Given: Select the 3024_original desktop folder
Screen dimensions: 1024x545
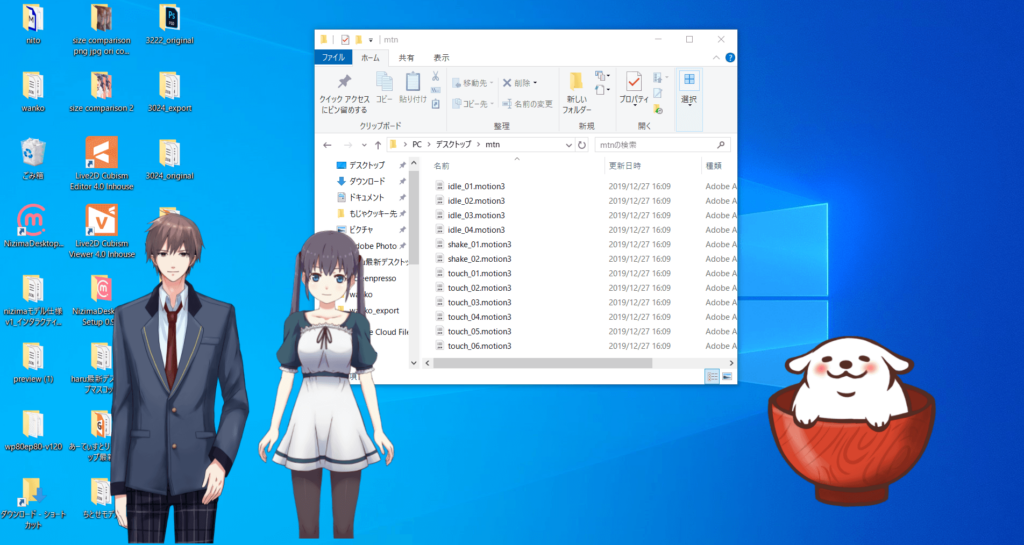Looking at the screenshot, I should 169,159.
